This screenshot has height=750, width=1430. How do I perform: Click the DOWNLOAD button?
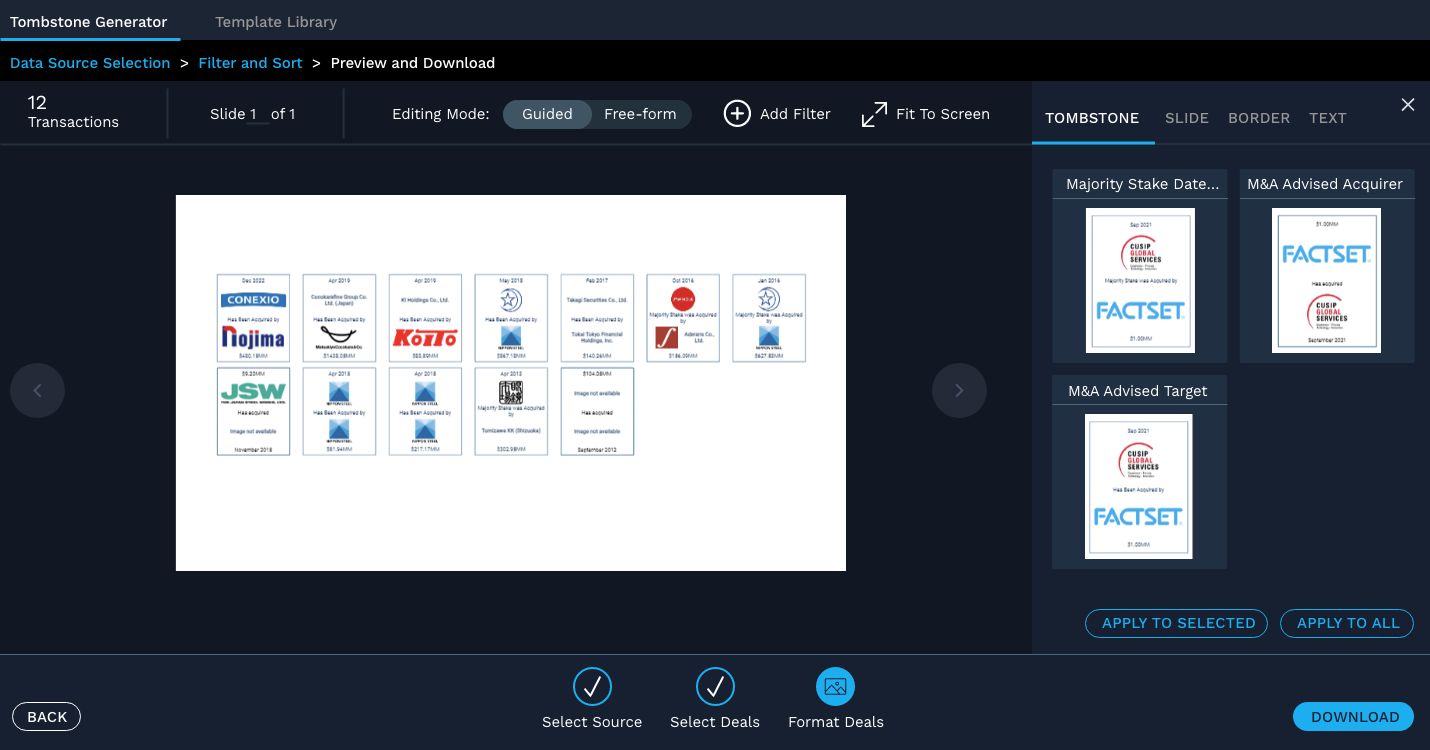[x=1352, y=716]
